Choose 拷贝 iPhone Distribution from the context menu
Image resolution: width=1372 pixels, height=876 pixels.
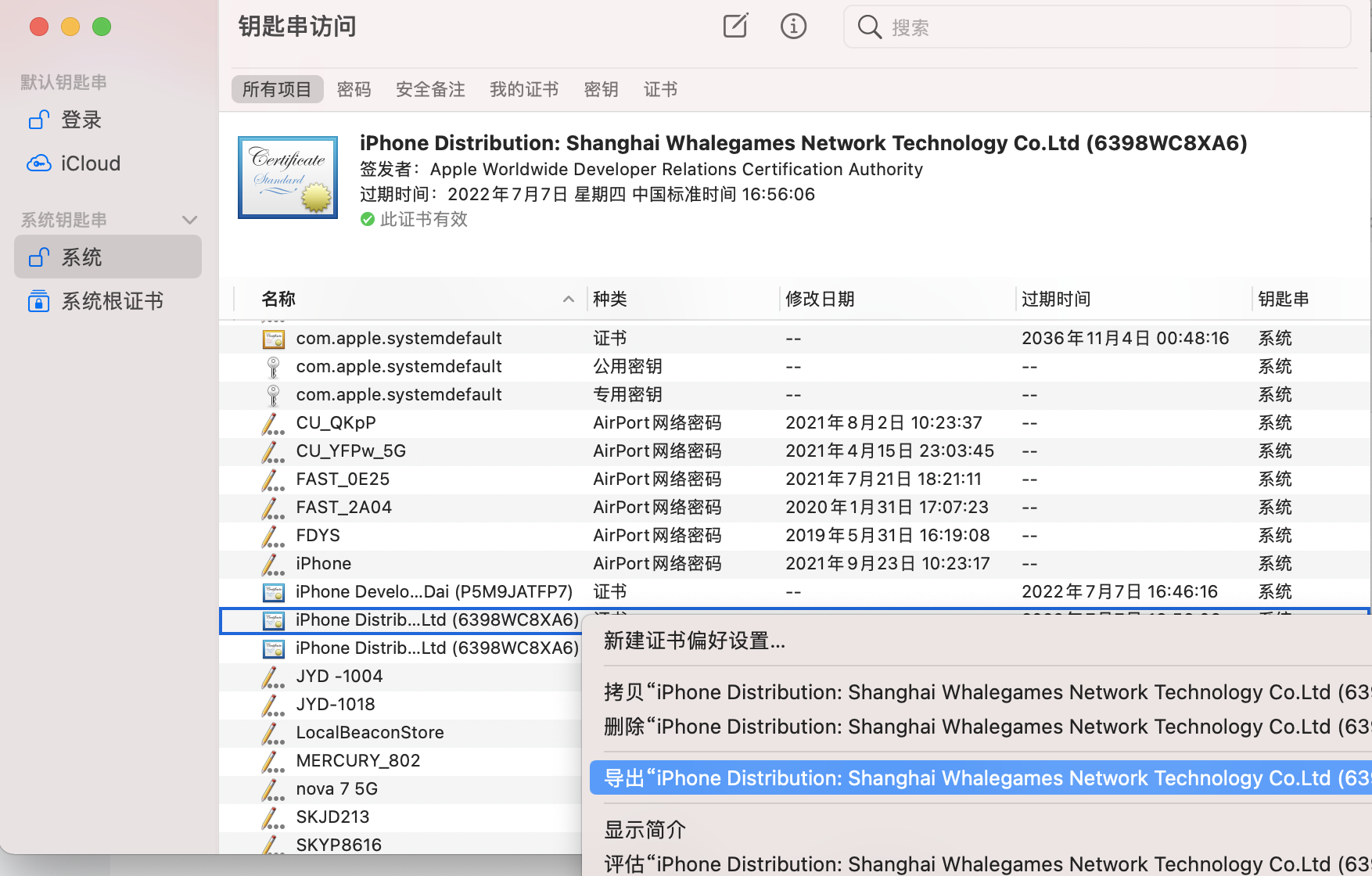pyautogui.click(x=980, y=692)
